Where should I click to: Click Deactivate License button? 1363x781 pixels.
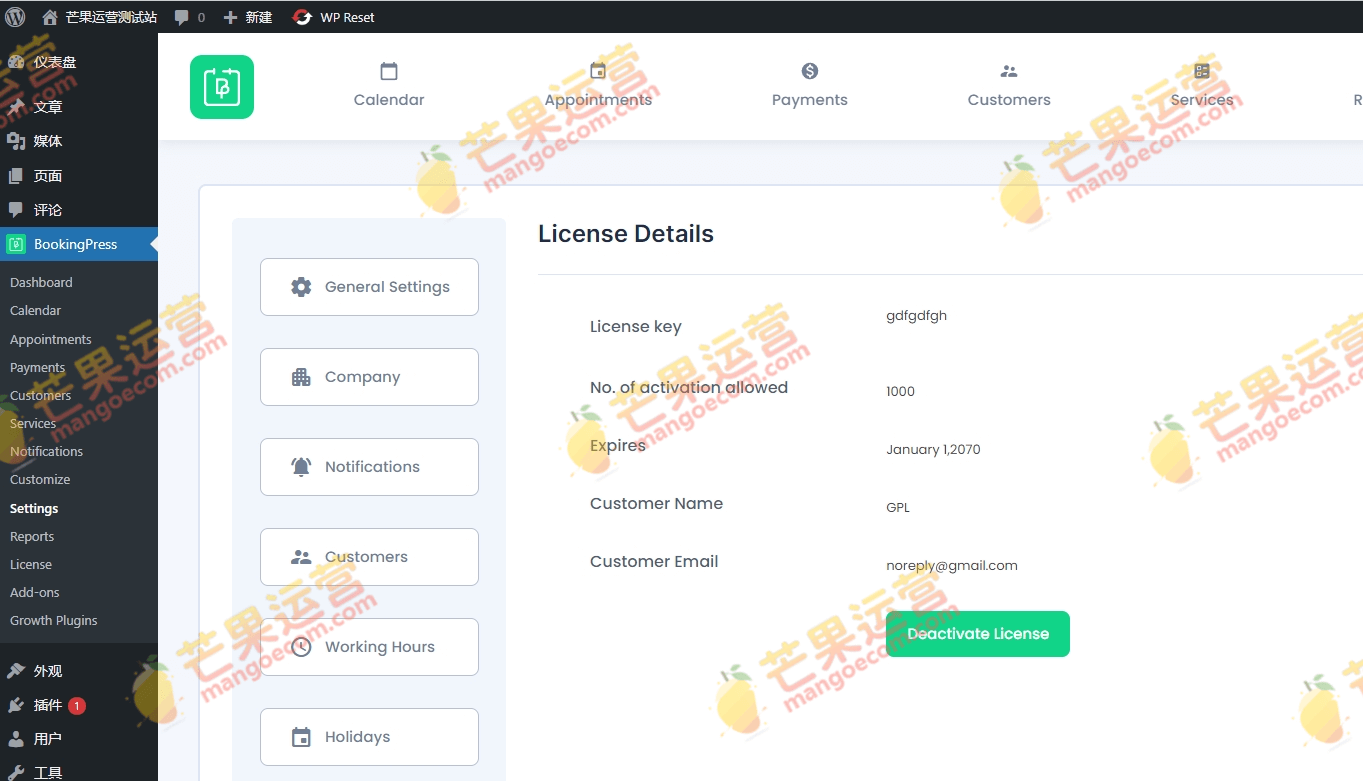click(977, 633)
